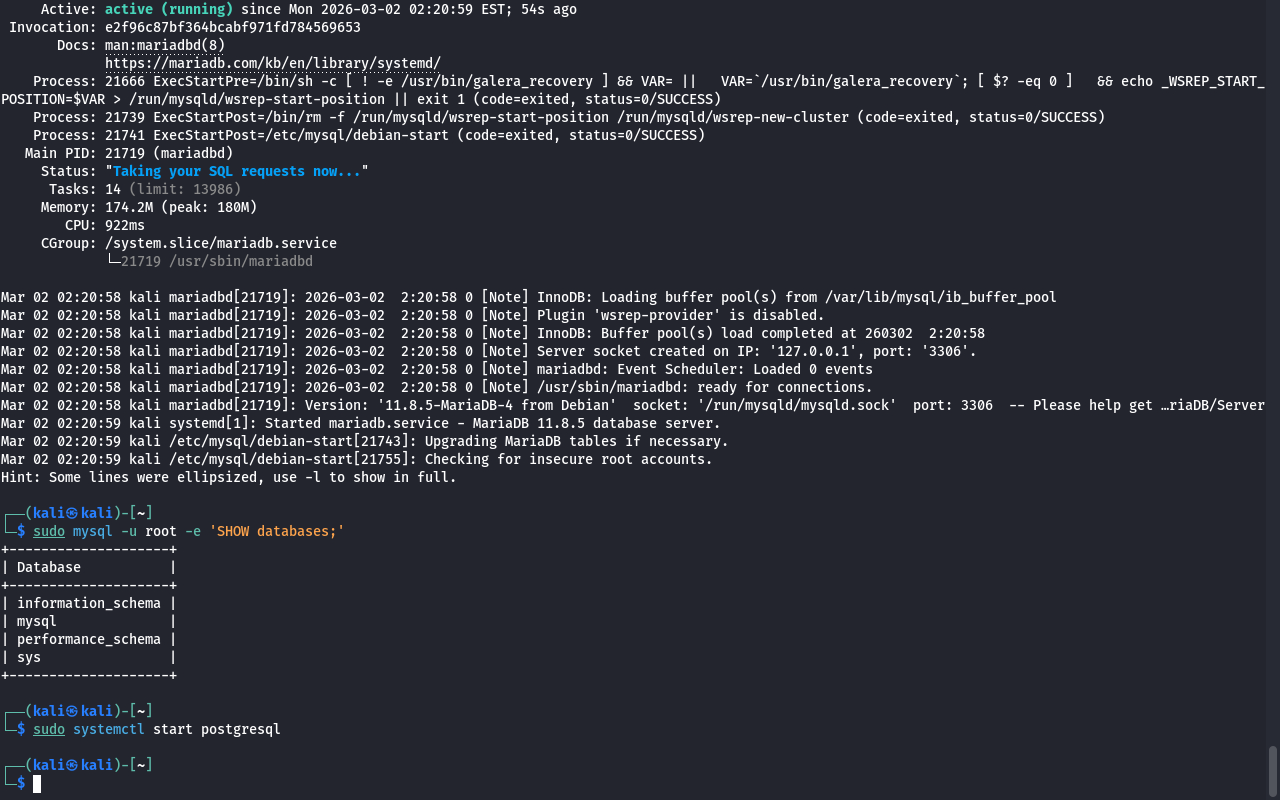The height and width of the screenshot is (800, 1280).
Task: Click the Kali ㉿ symbol in the last prompt
Action: point(72,765)
